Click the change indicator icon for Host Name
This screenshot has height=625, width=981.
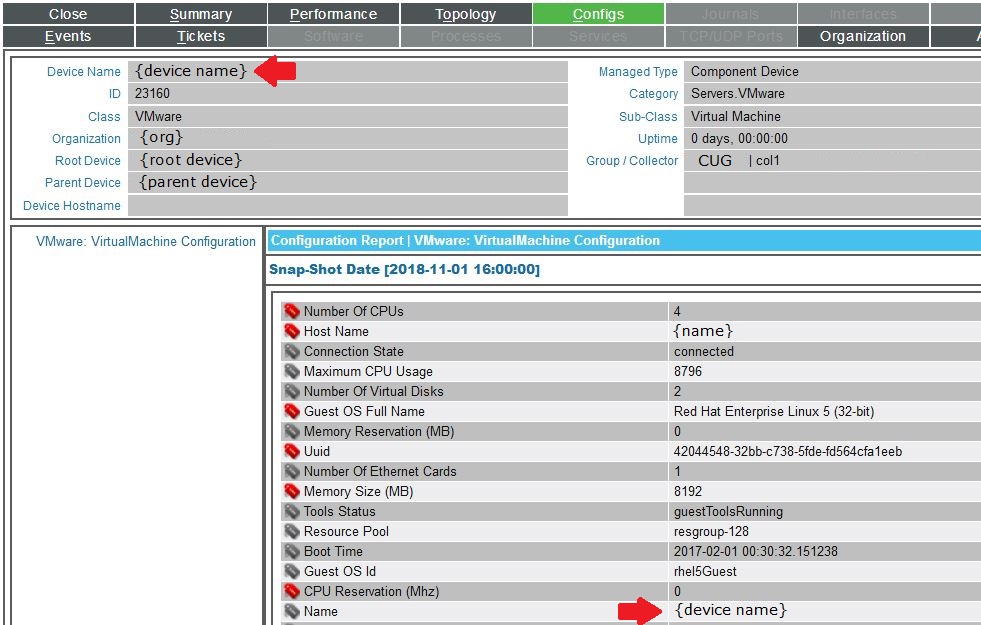coord(291,331)
